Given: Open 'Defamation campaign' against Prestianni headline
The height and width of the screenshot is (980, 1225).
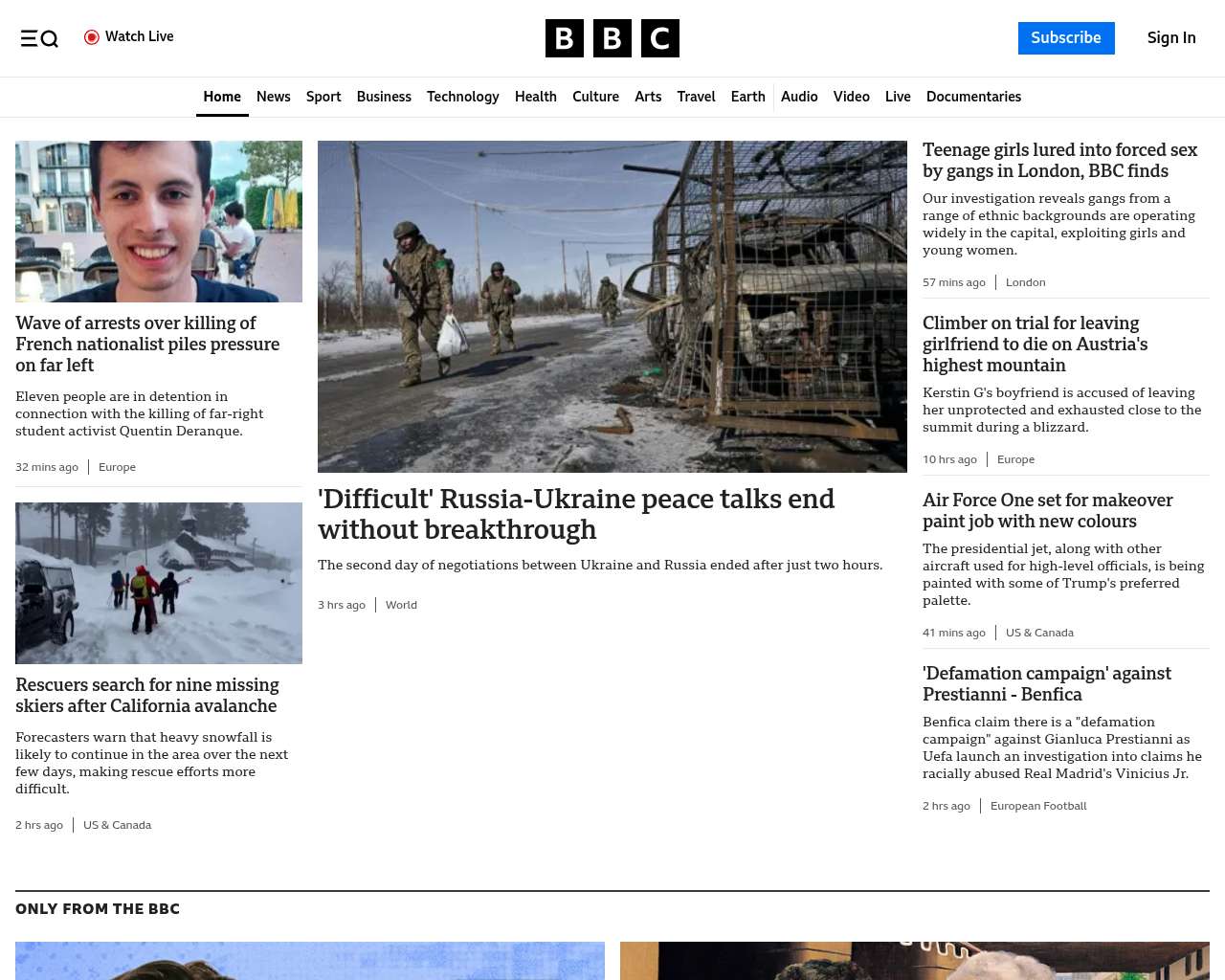Looking at the screenshot, I should point(1046,684).
